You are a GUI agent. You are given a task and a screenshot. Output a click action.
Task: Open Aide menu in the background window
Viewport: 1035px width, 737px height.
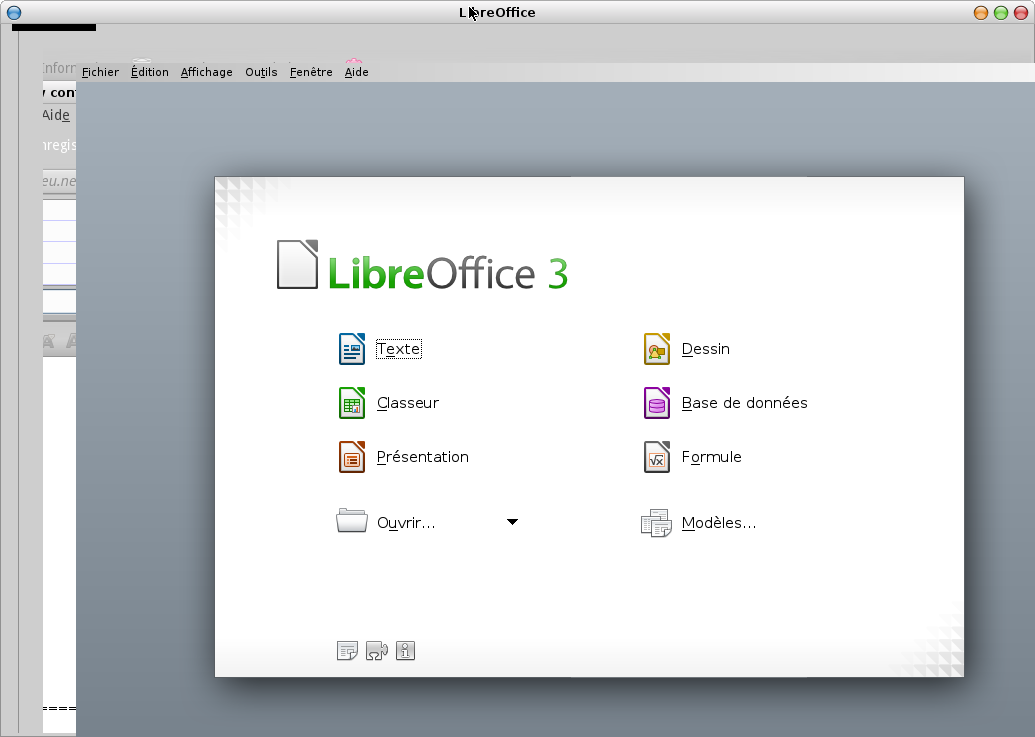coord(57,115)
